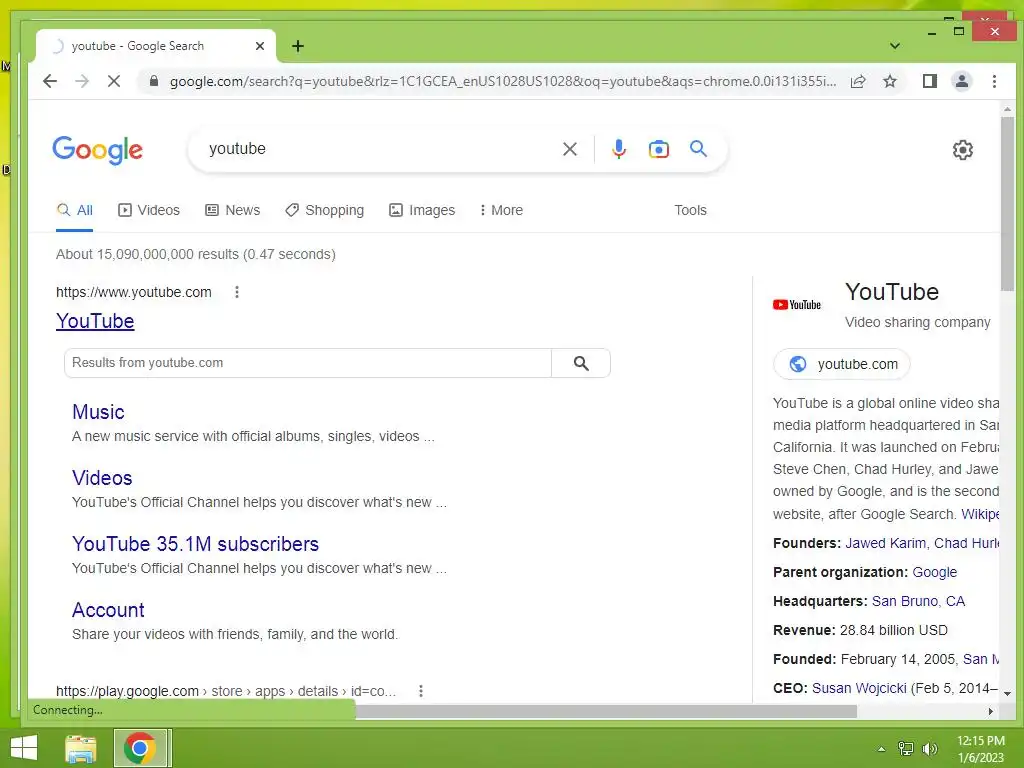Open the Tools filter options
This screenshot has height=768, width=1024.
pos(690,210)
